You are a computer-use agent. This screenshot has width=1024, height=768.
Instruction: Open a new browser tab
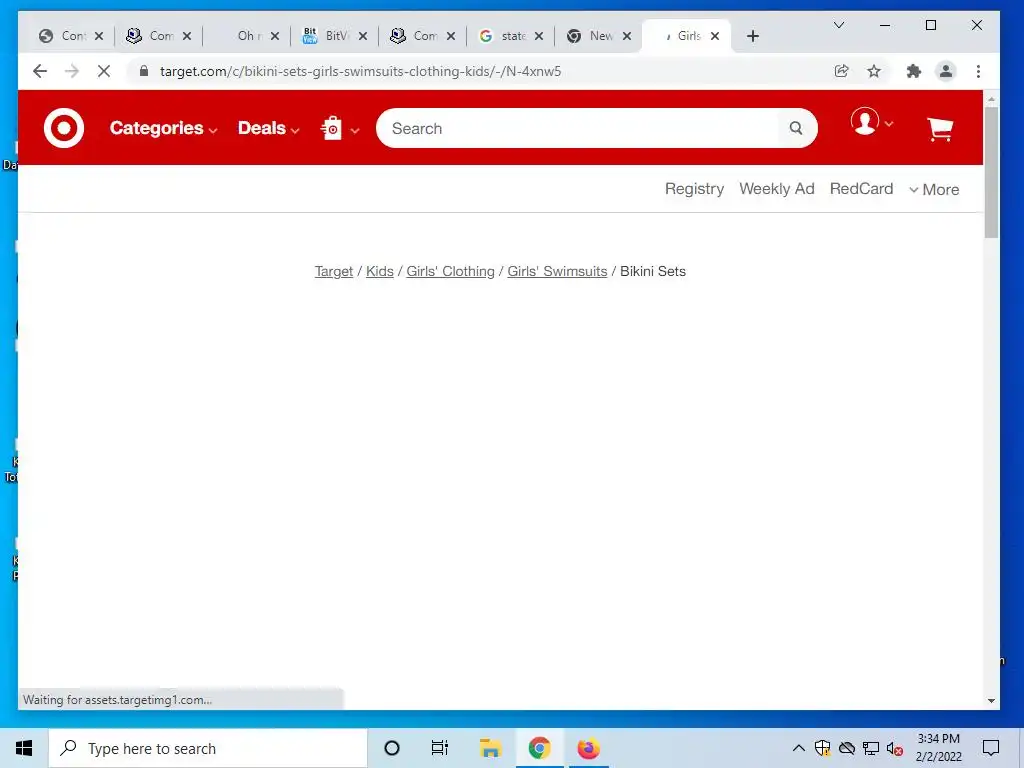[753, 36]
